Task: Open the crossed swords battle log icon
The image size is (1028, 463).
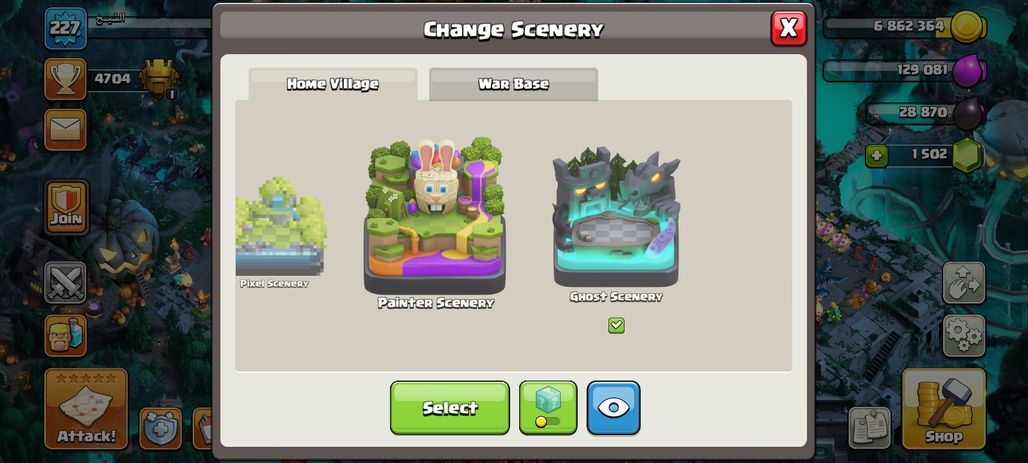Action: pyautogui.click(x=66, y=283)
